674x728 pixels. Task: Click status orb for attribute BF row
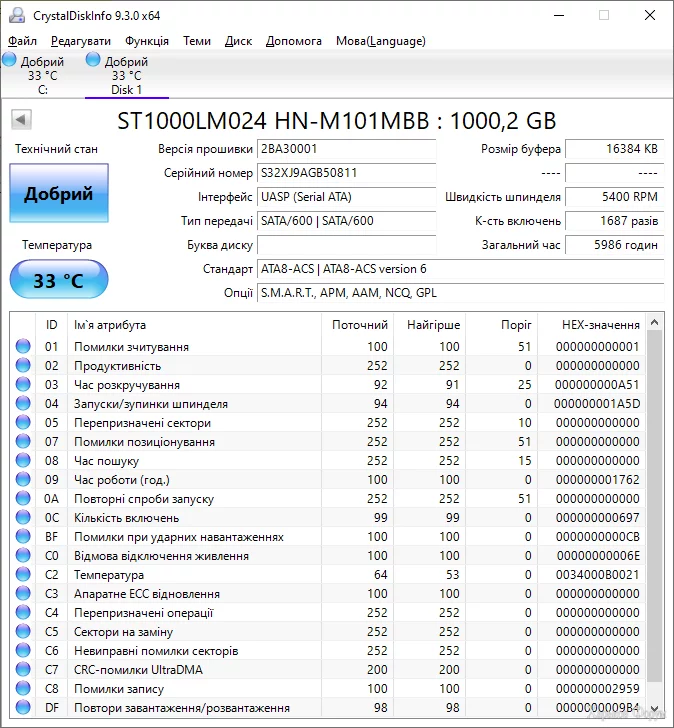point(23,536)
